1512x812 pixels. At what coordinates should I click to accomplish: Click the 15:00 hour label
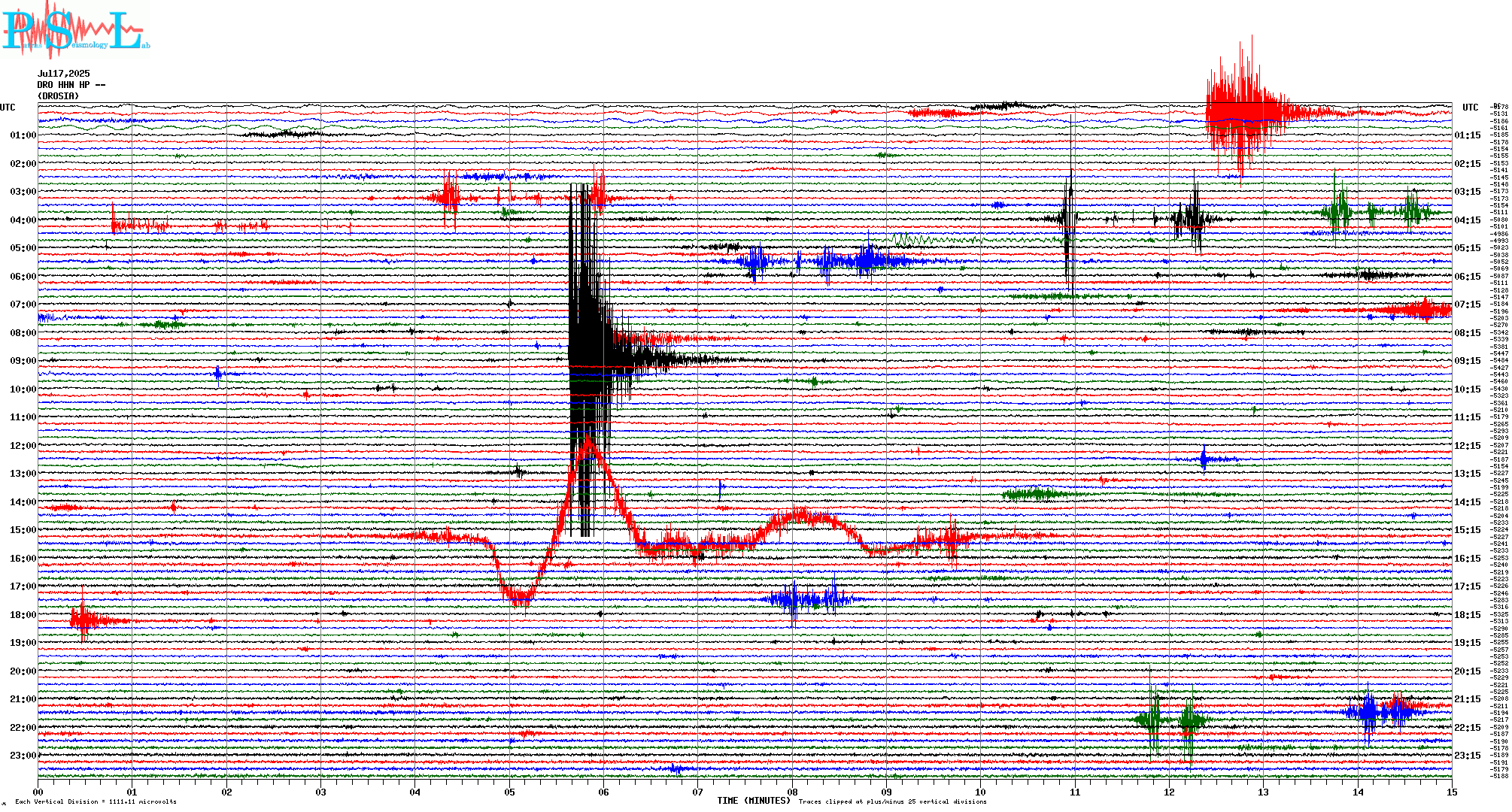(x=23, y=530)
